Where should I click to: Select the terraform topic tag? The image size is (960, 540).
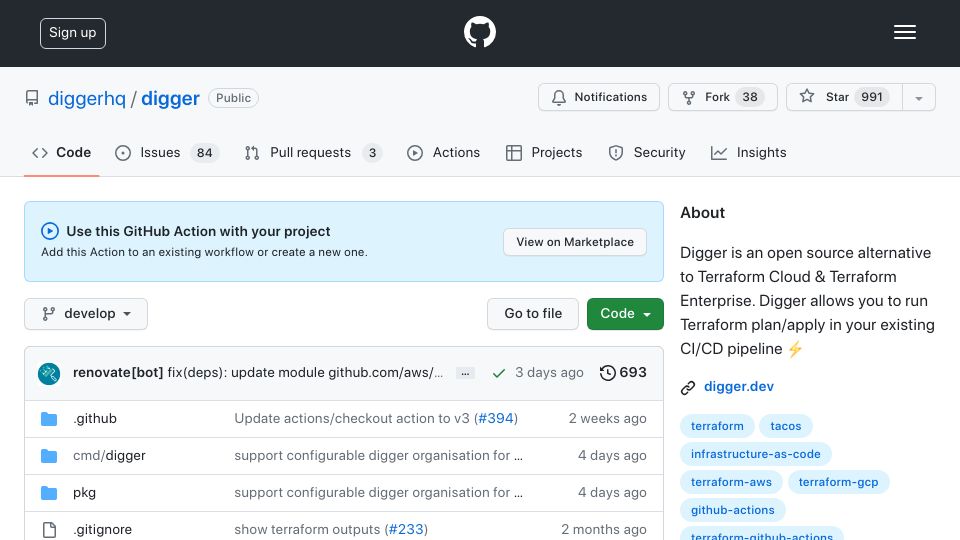click(x=717, y=426)
